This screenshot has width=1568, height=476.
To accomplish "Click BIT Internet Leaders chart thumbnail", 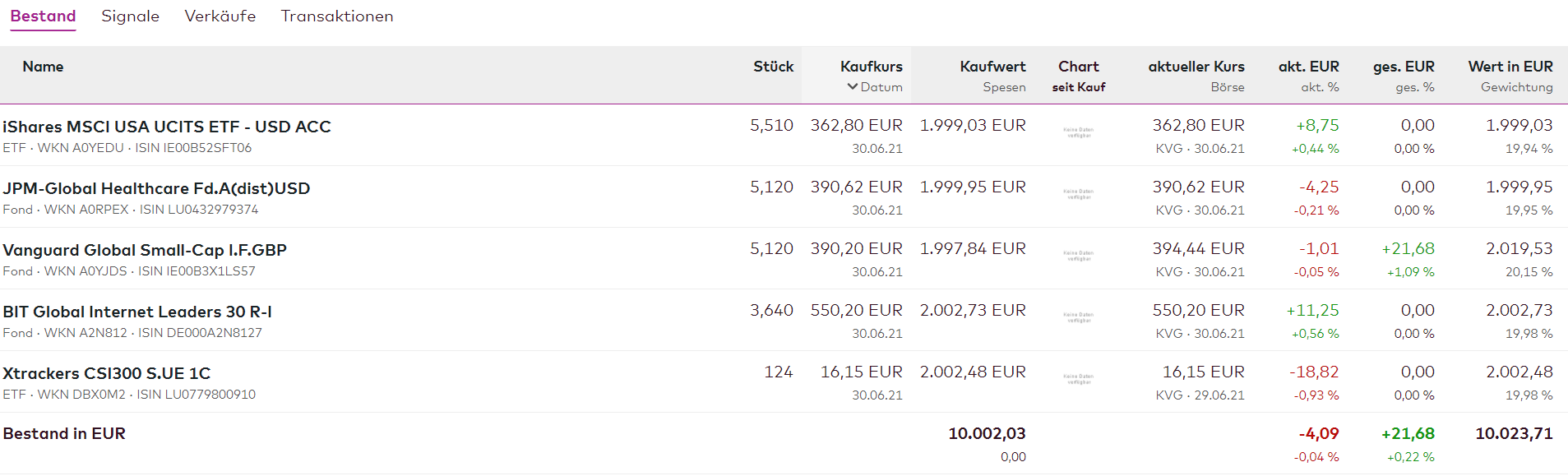I will coord(1078,317).
